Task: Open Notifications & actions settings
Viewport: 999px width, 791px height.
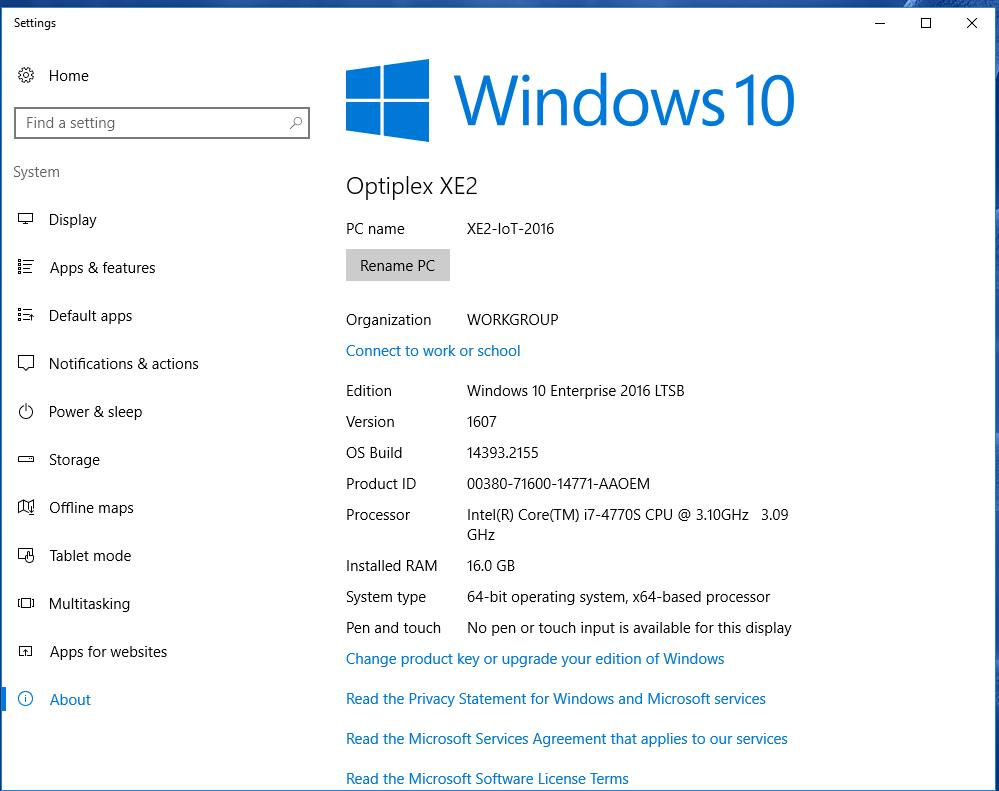Action: [x=124, y=364]
